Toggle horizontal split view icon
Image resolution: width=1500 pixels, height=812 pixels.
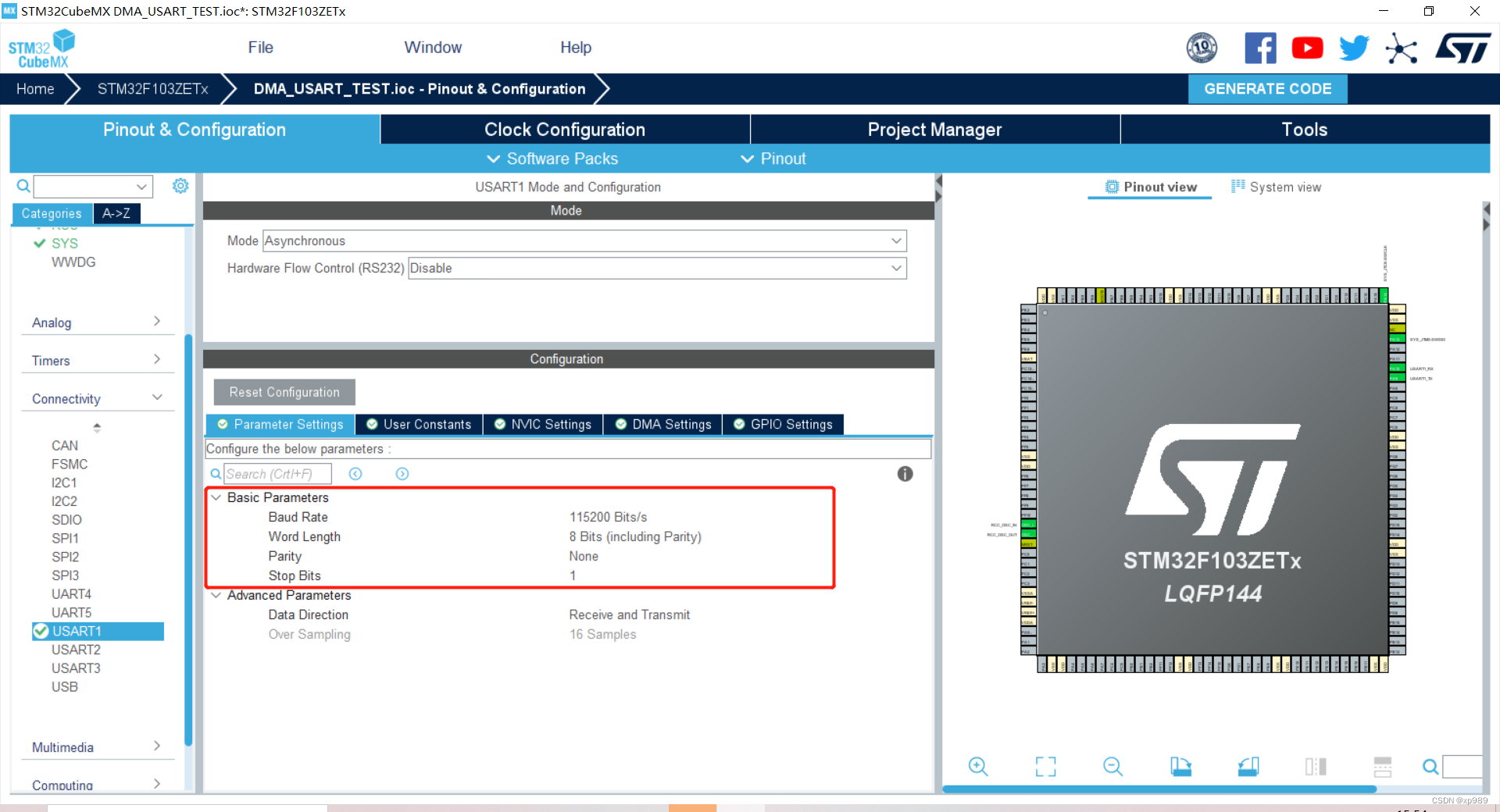click(1383, 767)
